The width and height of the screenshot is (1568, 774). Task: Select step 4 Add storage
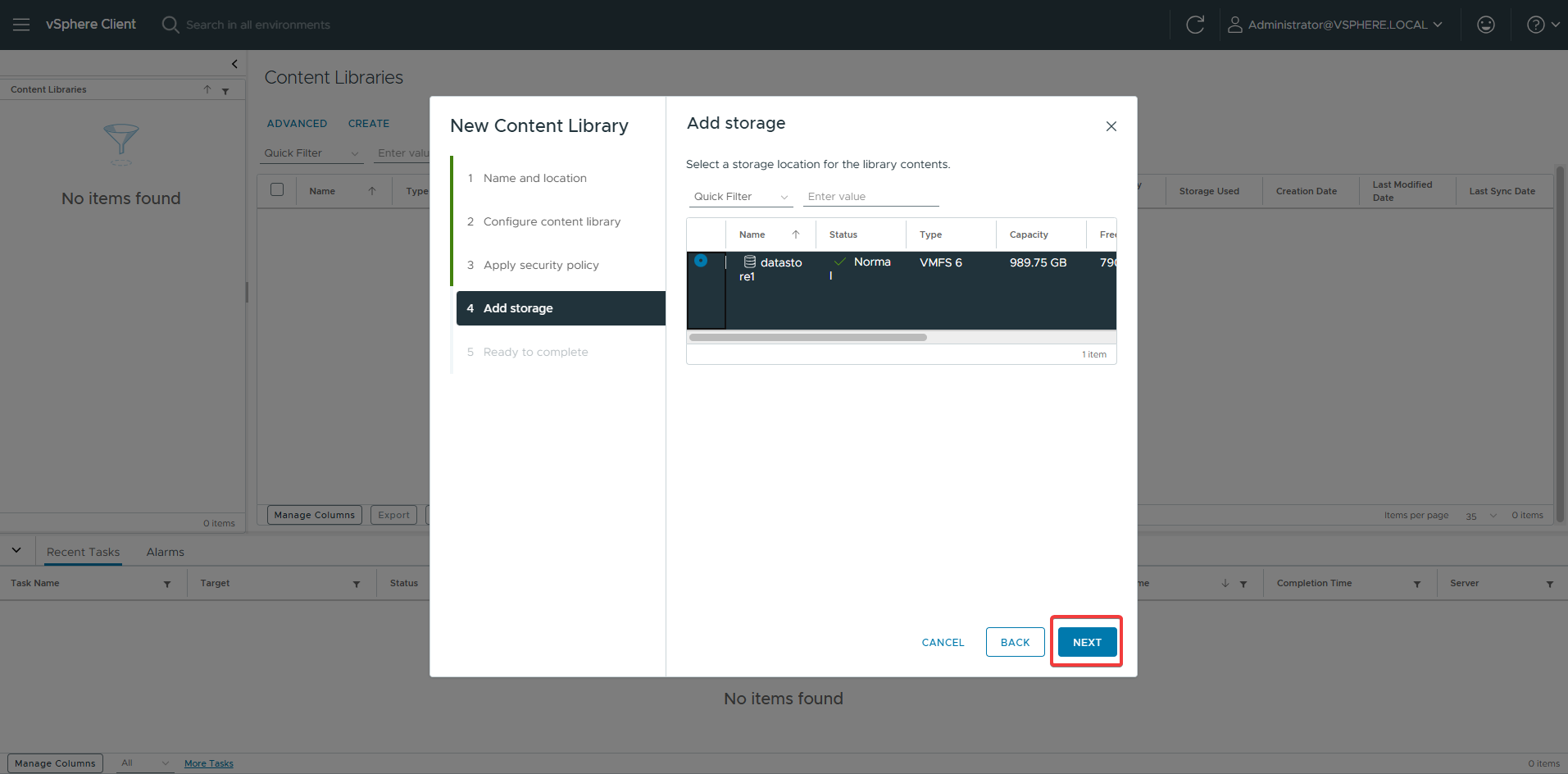pyautogui.click(x=561, y=308)
